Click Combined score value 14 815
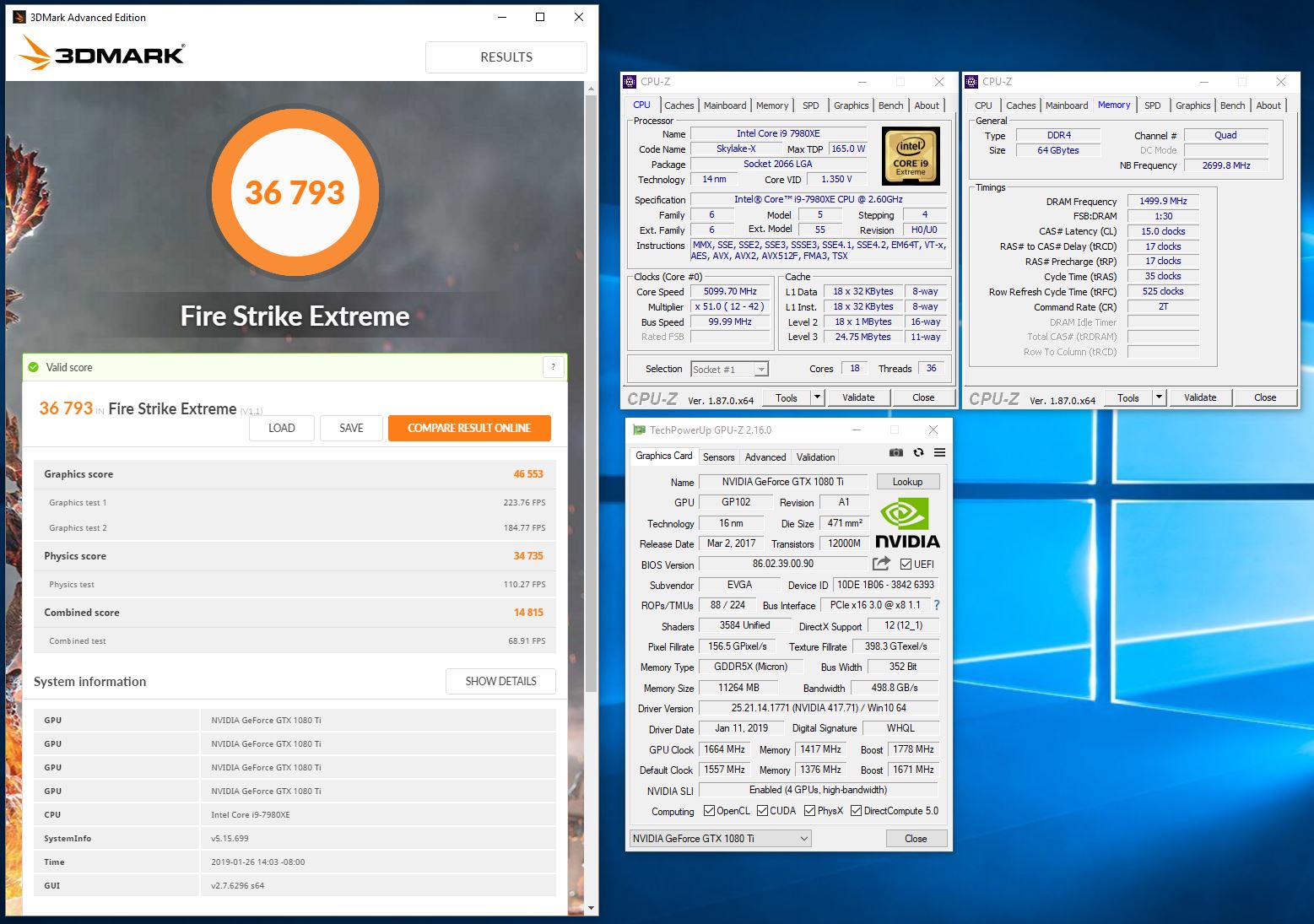1314x924 pixels. click(528, 613)
